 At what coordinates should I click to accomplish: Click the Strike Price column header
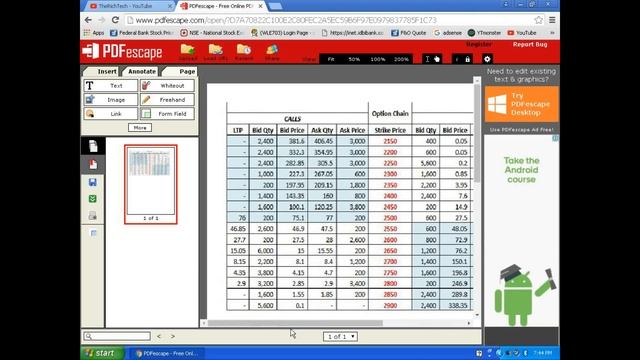tap(390, 130)
